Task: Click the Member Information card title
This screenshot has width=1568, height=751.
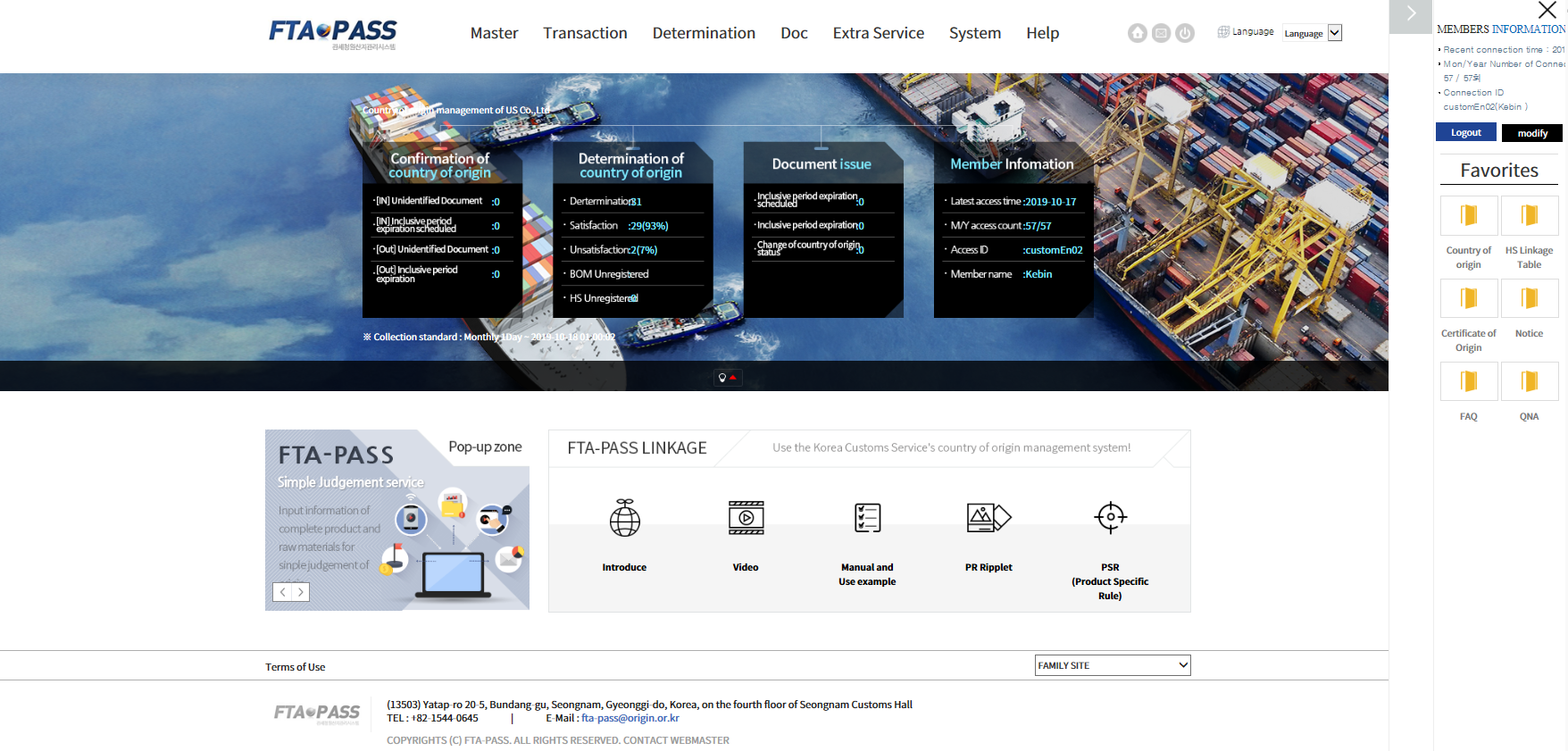Action: pyautogui.click(x=1012, y=164)
